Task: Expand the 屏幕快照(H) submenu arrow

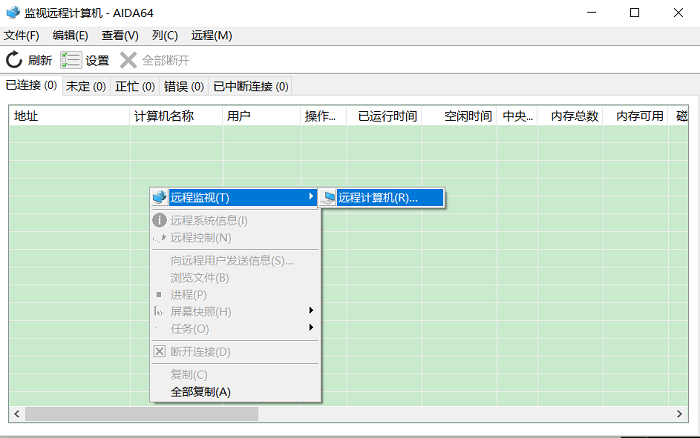Action: click(x=311, y=310)
